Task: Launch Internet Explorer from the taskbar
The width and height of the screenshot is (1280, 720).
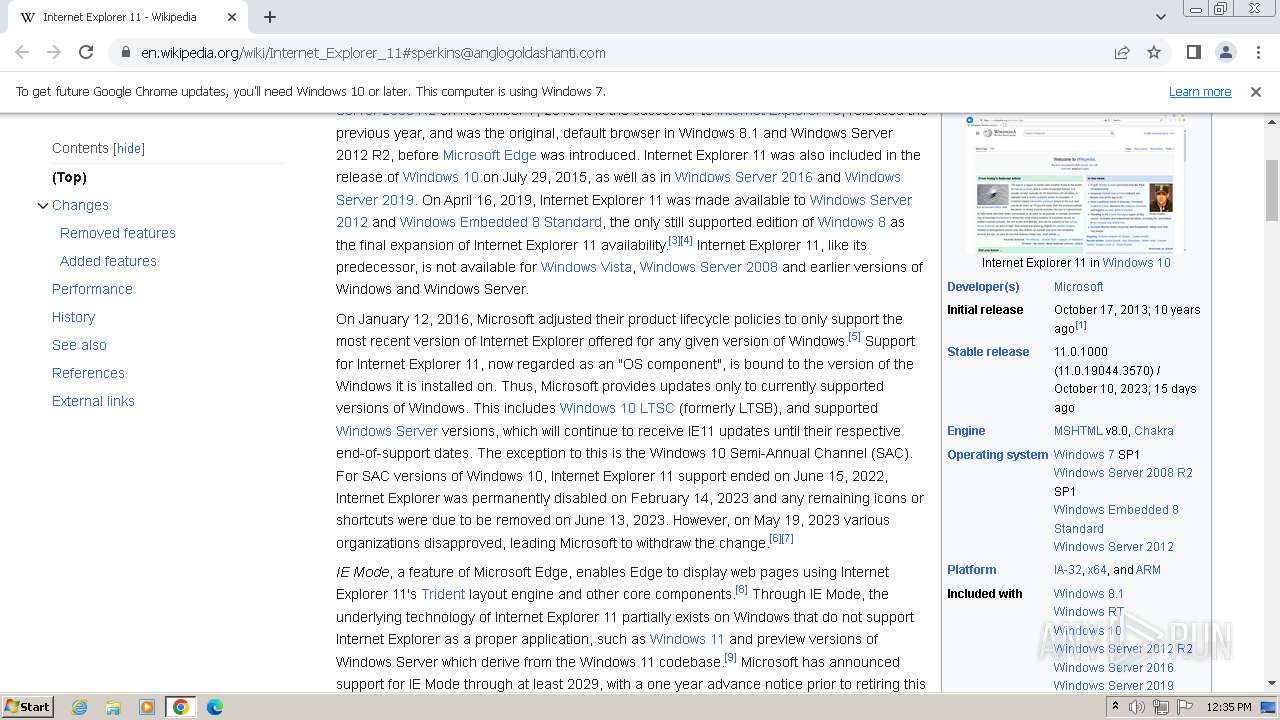Action: tap(79, 707)
